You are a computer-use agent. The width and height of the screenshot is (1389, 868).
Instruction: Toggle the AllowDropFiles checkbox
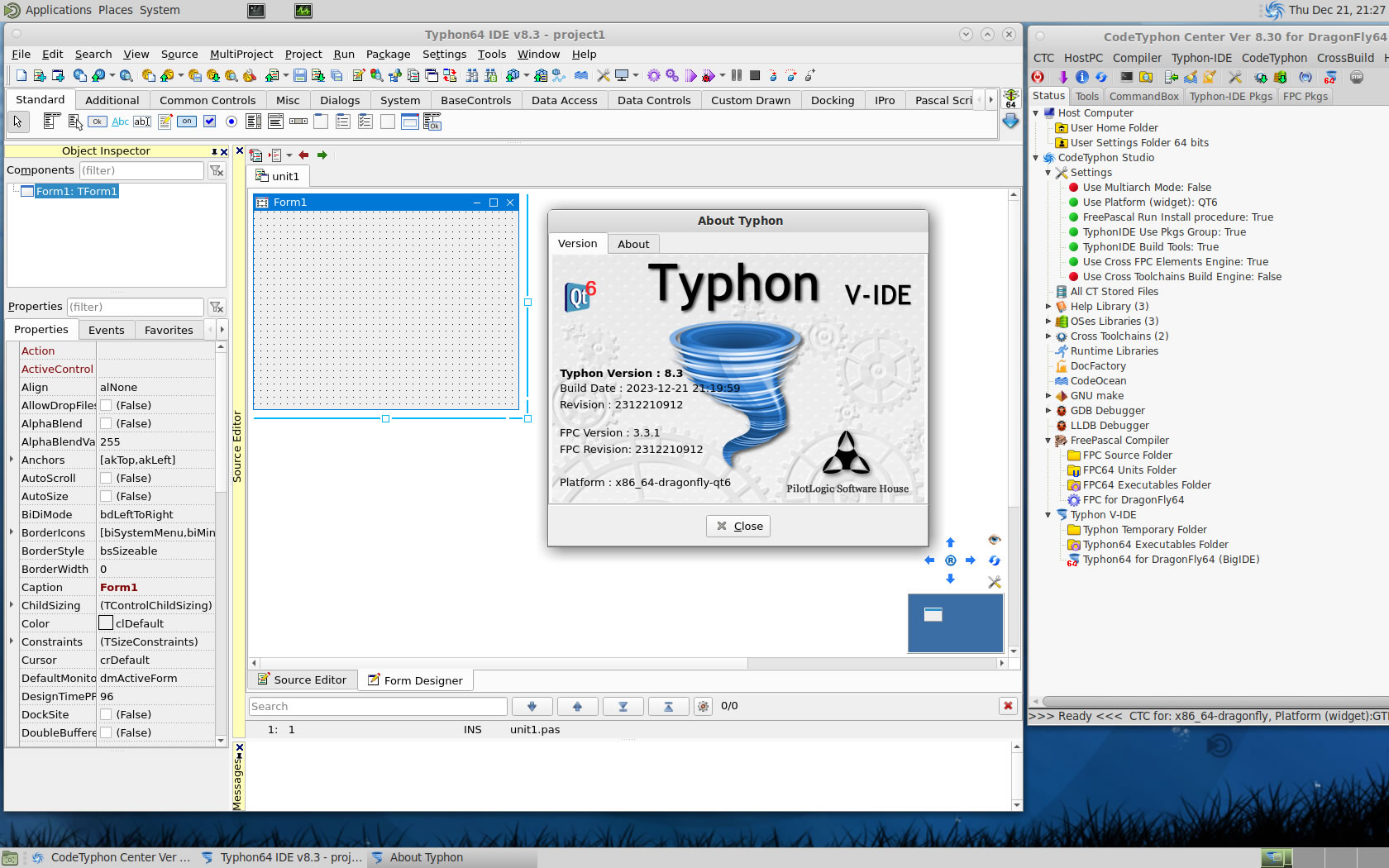coord(106,405)
